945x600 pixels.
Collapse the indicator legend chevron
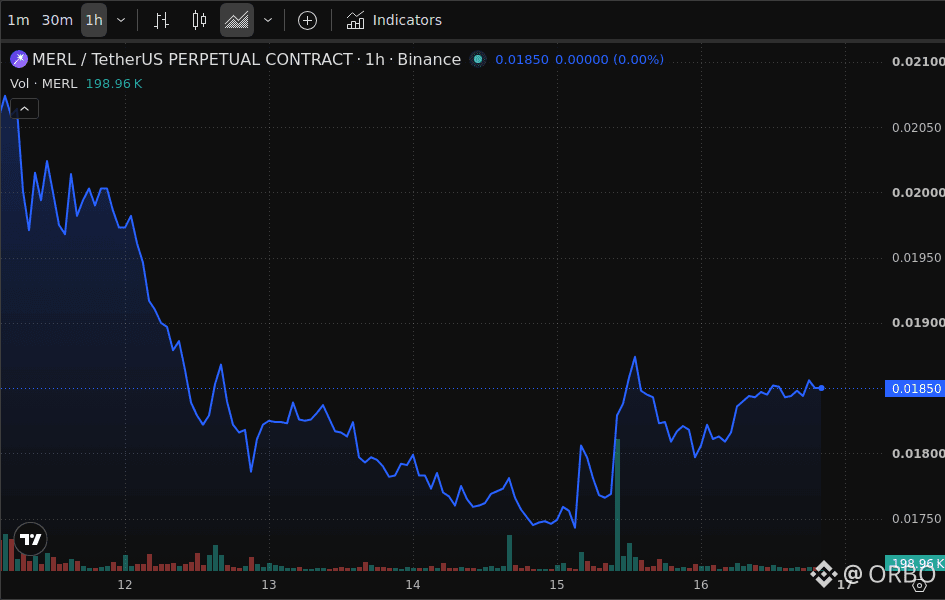(25, 109)
